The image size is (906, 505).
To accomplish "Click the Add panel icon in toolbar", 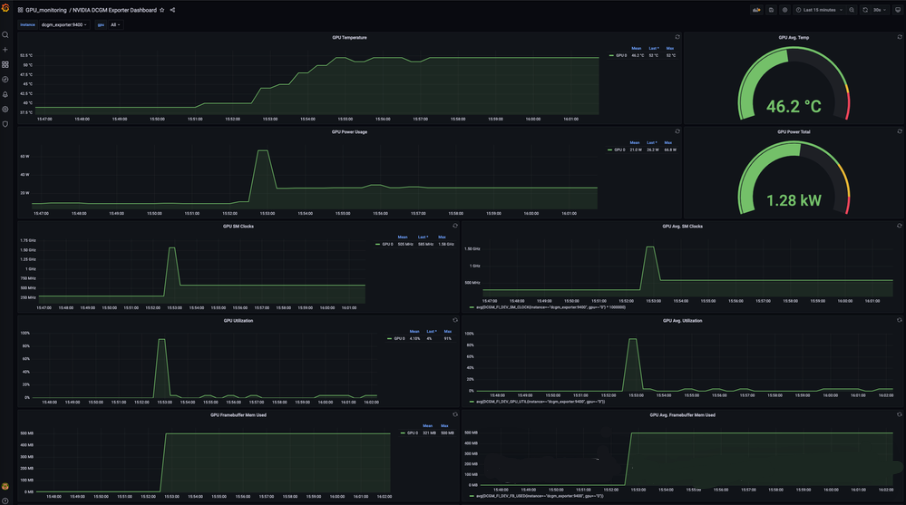I will point(756,10).
